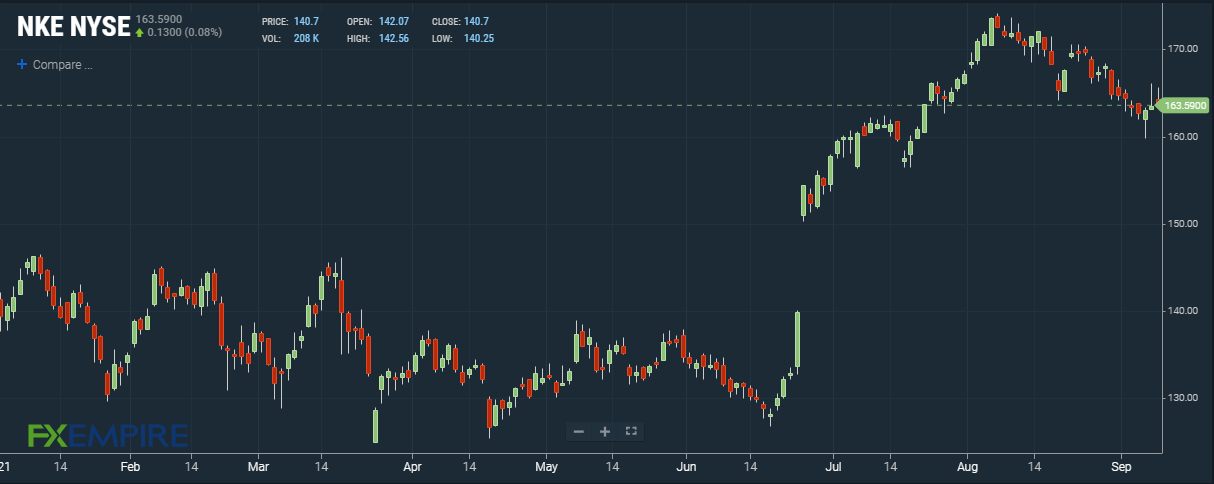The height and width of the screenshot is (484, 1214).
Task: Click the Jun date axis label
Action: [686, 467]
